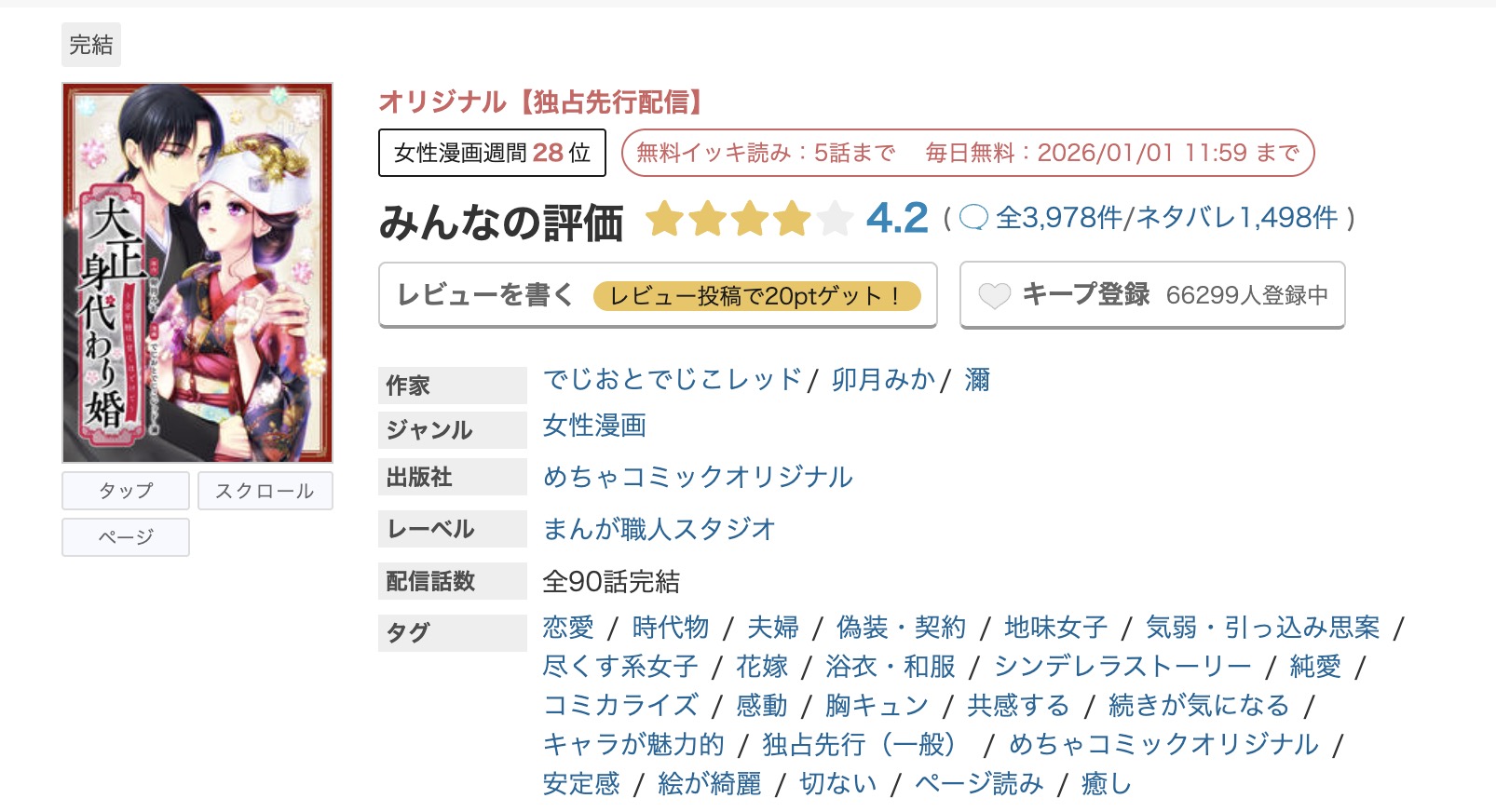The image size is (1496, 812).
Task: Open the 完結 status badge
Action: 90,44
